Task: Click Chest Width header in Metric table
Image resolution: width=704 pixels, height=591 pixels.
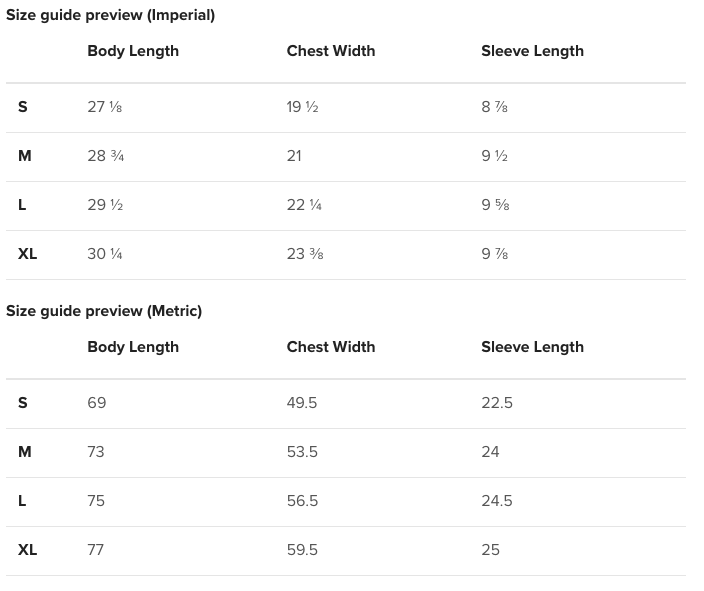Action: pyautogui.click(x=331, y=347)
